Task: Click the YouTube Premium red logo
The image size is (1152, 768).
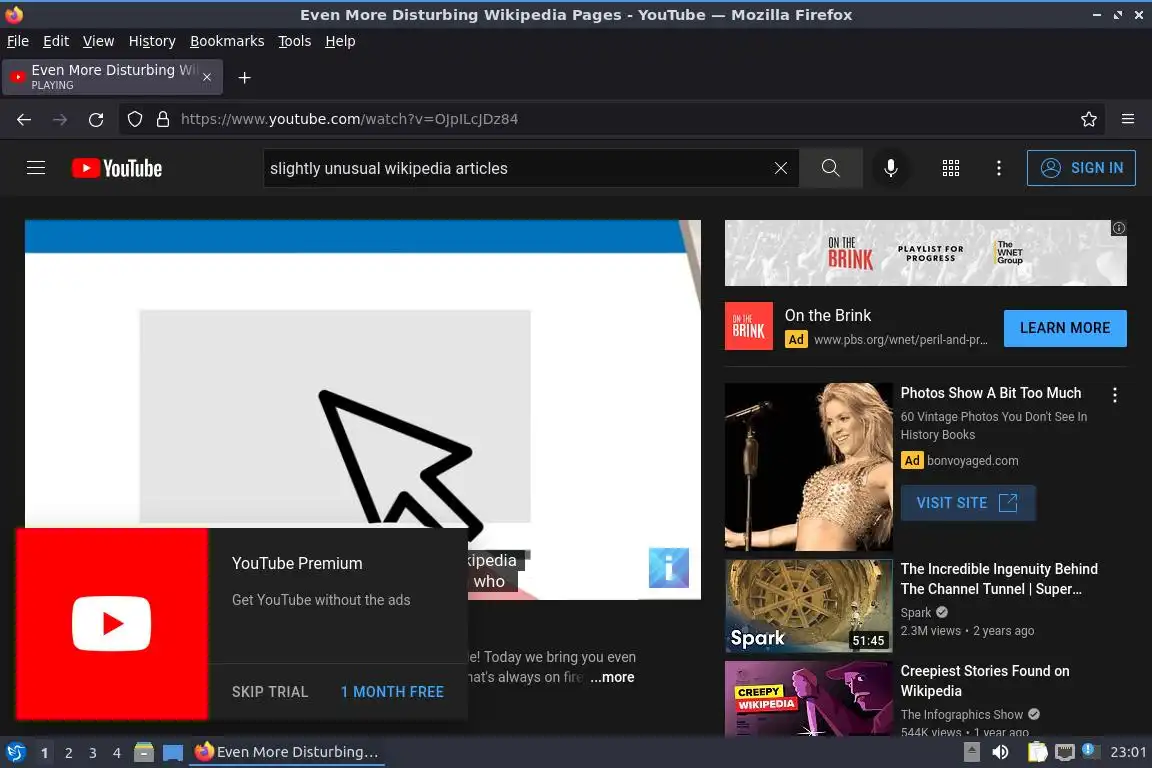Action: pyautogui.click(x=112, y=623)
